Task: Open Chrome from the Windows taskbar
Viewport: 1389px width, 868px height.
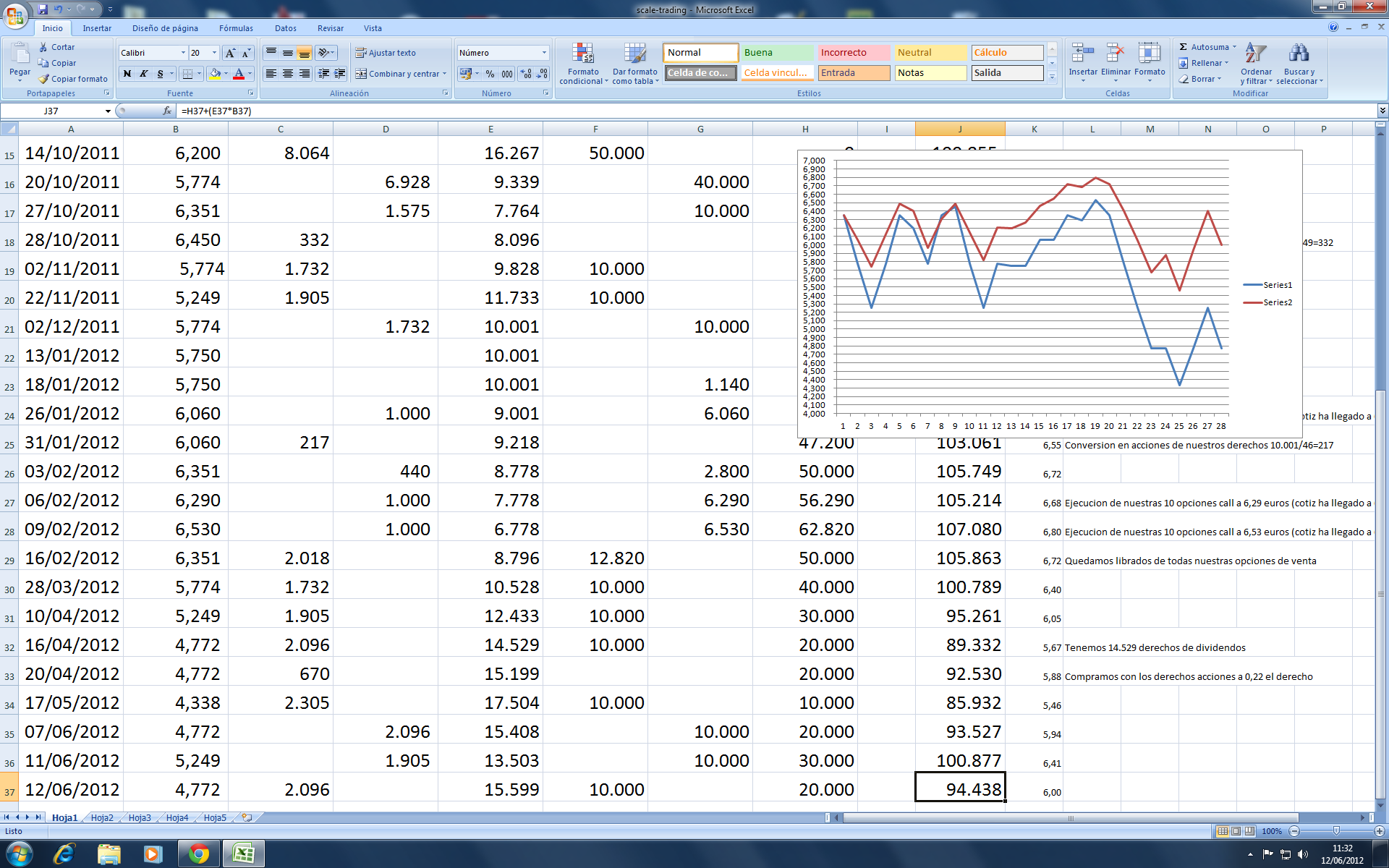Action: click(x=197, y=854)
